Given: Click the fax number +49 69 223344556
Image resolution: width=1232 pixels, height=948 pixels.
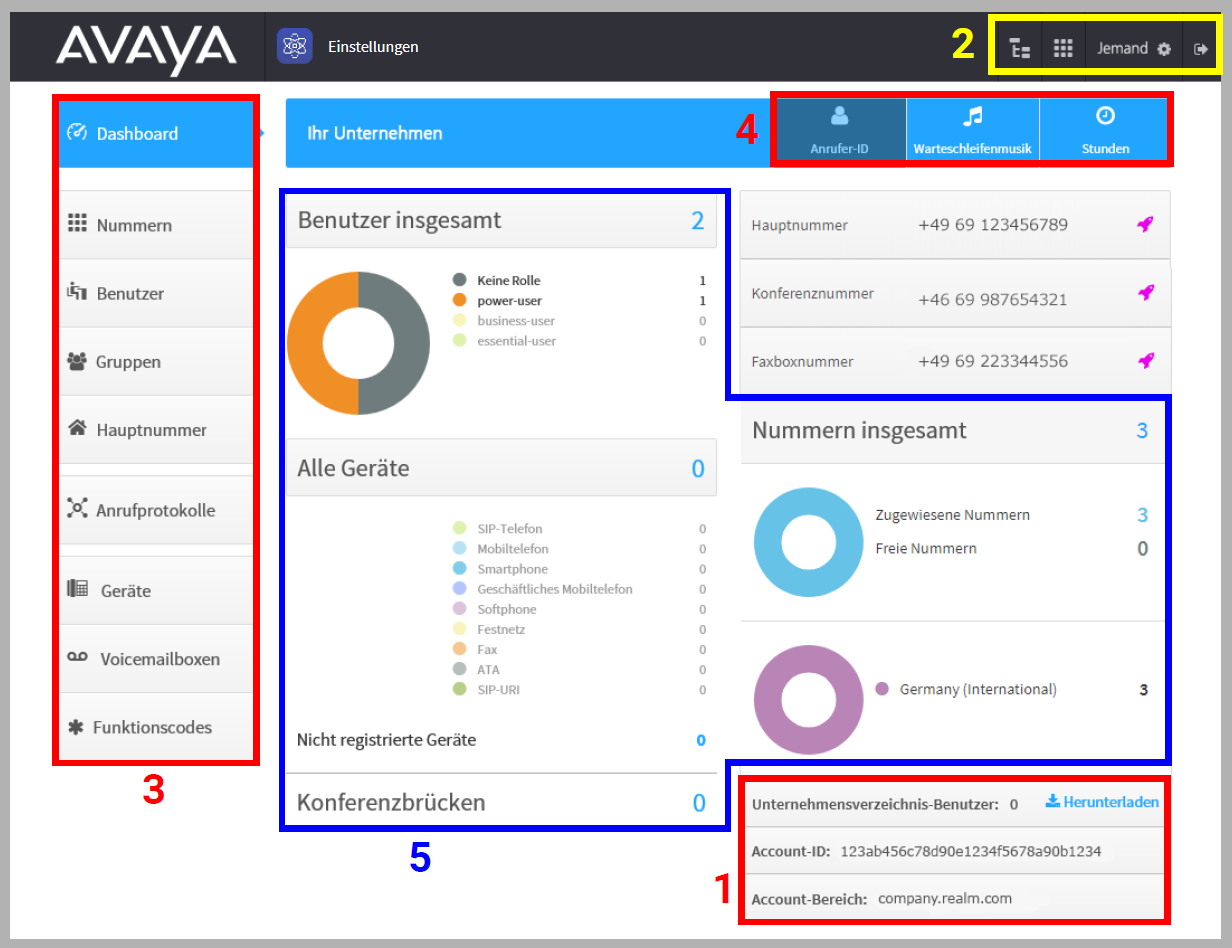Looking at the screenshot, I should [x=993, y=361].
